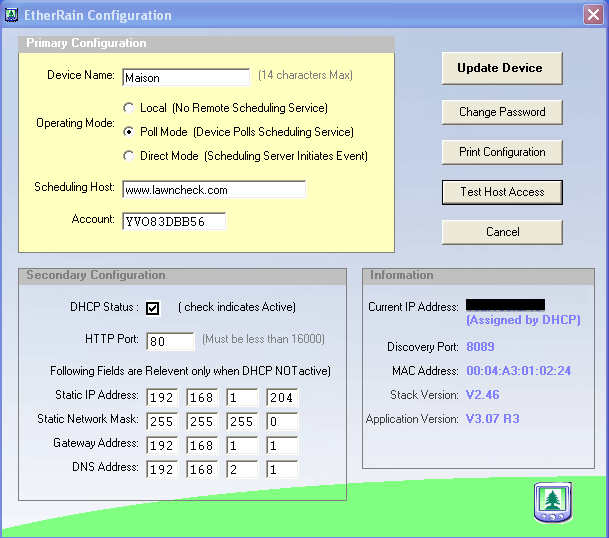Click Static Network Mask third octet field
This screenshot has width=609, height=538.
[242, 421]
